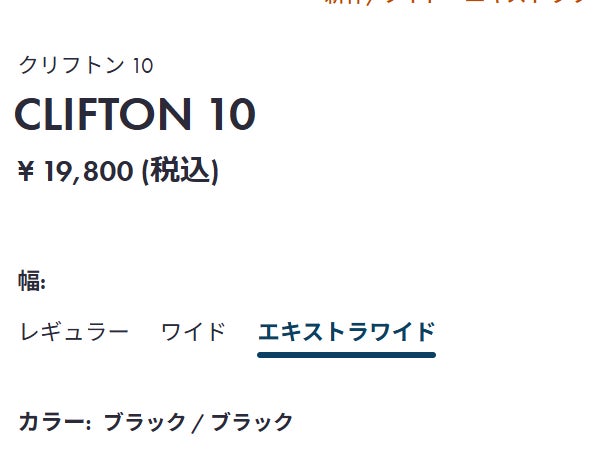Viewport: 600px width, 450px height.
Task: Click the ¥ yen symbol in price
Action: (x=26, y=173)
